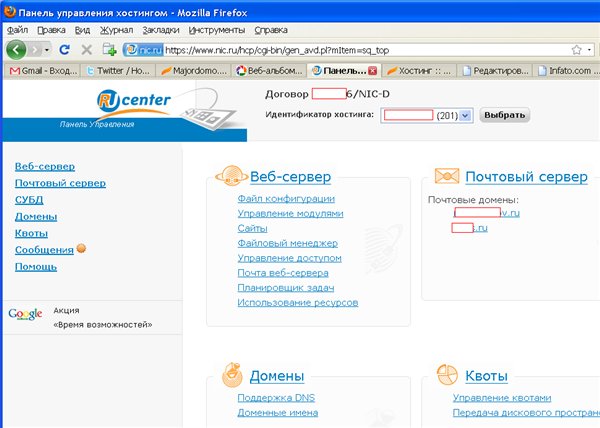Screen dimensions: 600x428
Task: Switch to the Infato.com tab
Action: [x=566, y=71]
